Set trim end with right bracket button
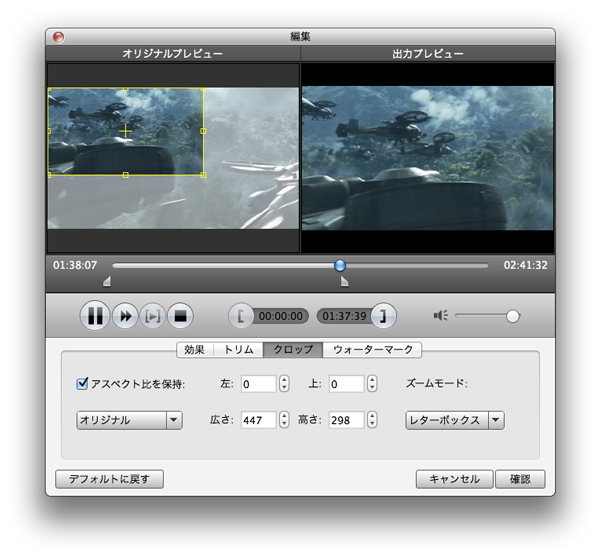This screenshot has height=558, width=600. click(x=383, y=316)
